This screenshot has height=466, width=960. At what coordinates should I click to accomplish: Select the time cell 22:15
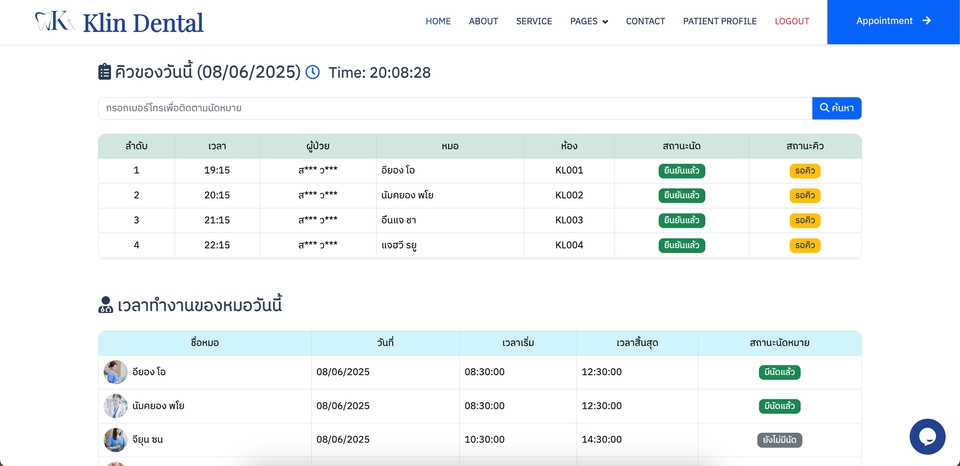tap(217, 245)
